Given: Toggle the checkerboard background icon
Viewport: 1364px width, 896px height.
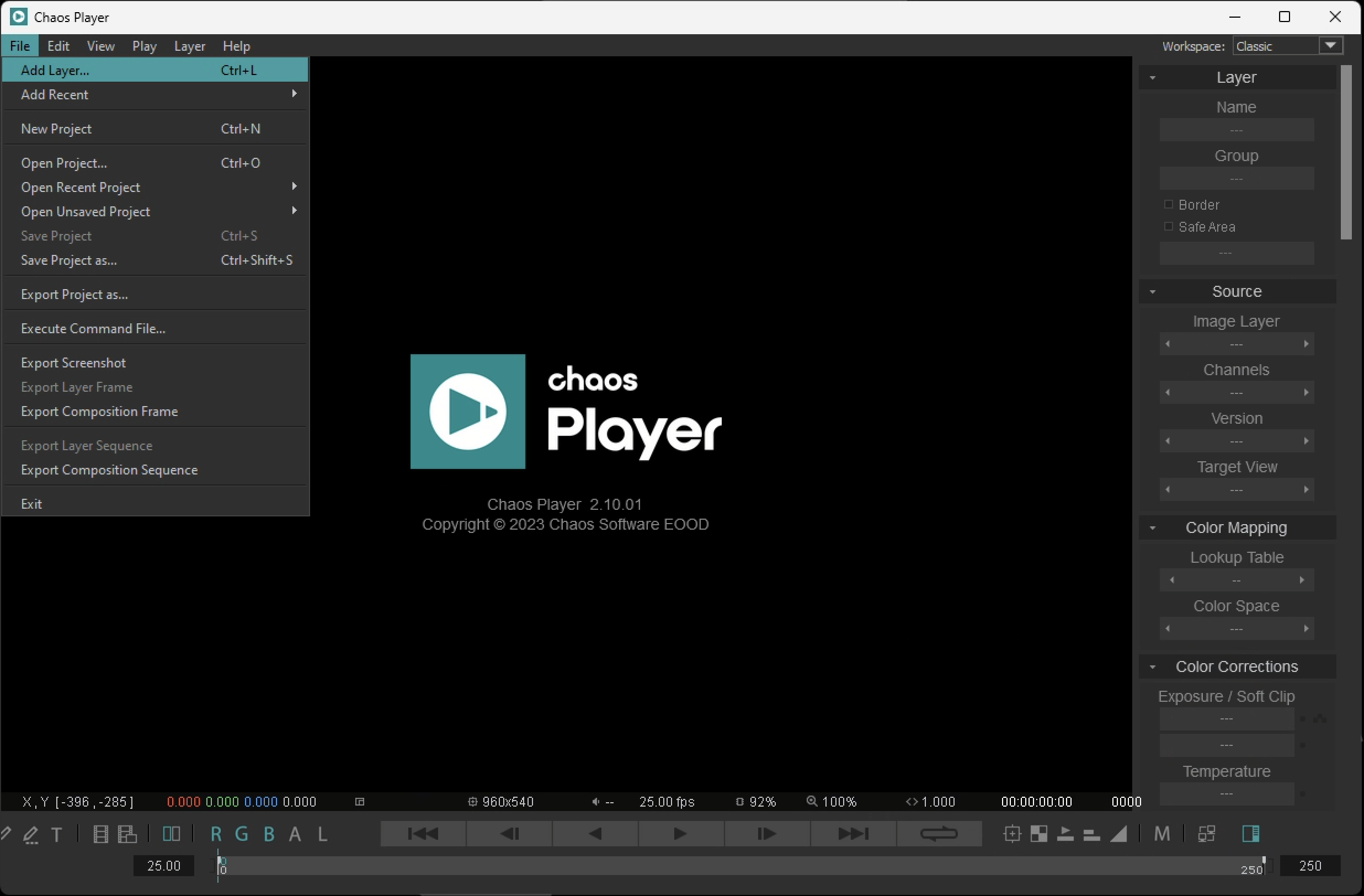Looking at the screenshot, I should [1038, 834].
